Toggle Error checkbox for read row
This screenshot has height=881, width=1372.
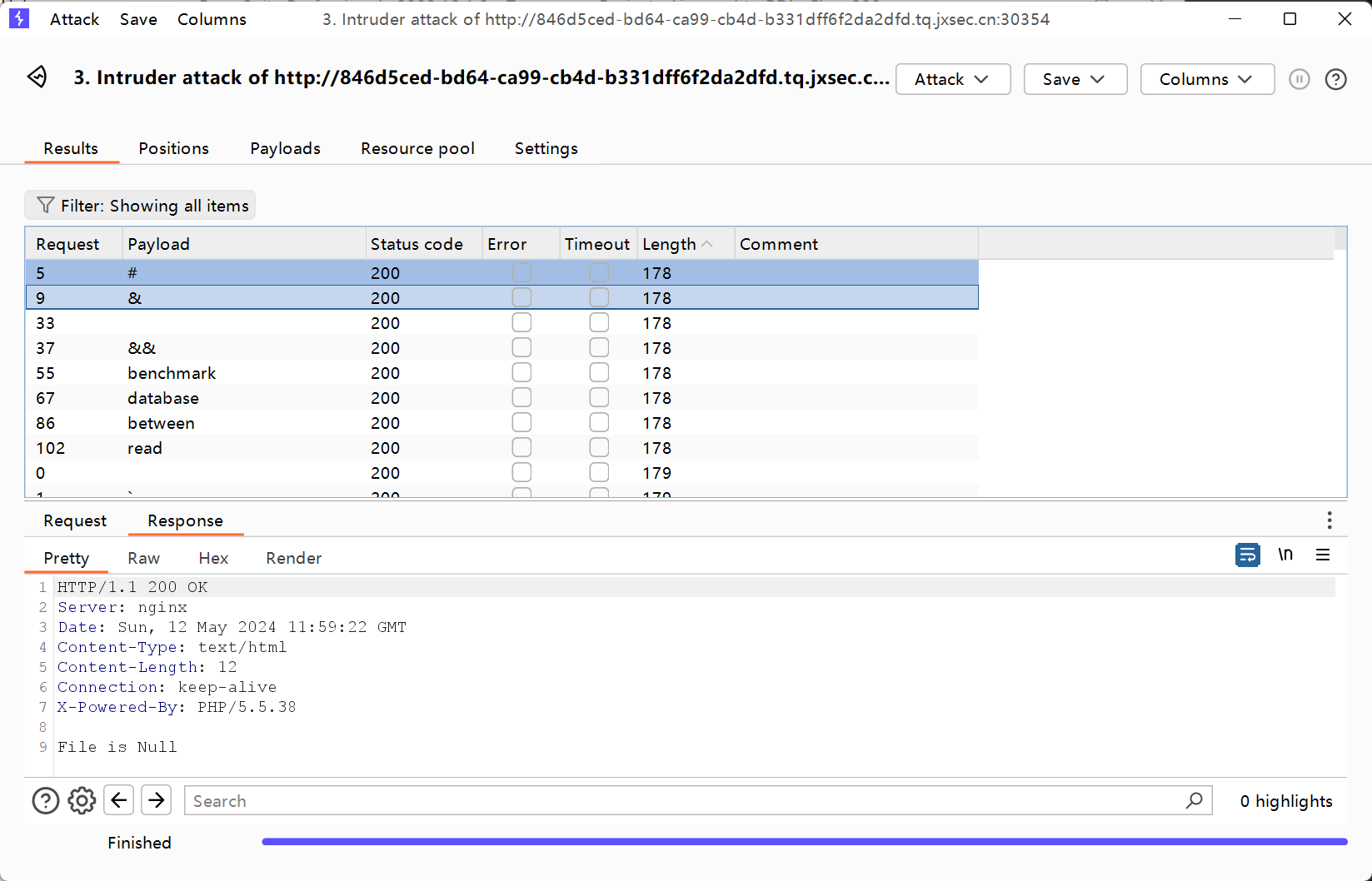[x=521, y=447]
